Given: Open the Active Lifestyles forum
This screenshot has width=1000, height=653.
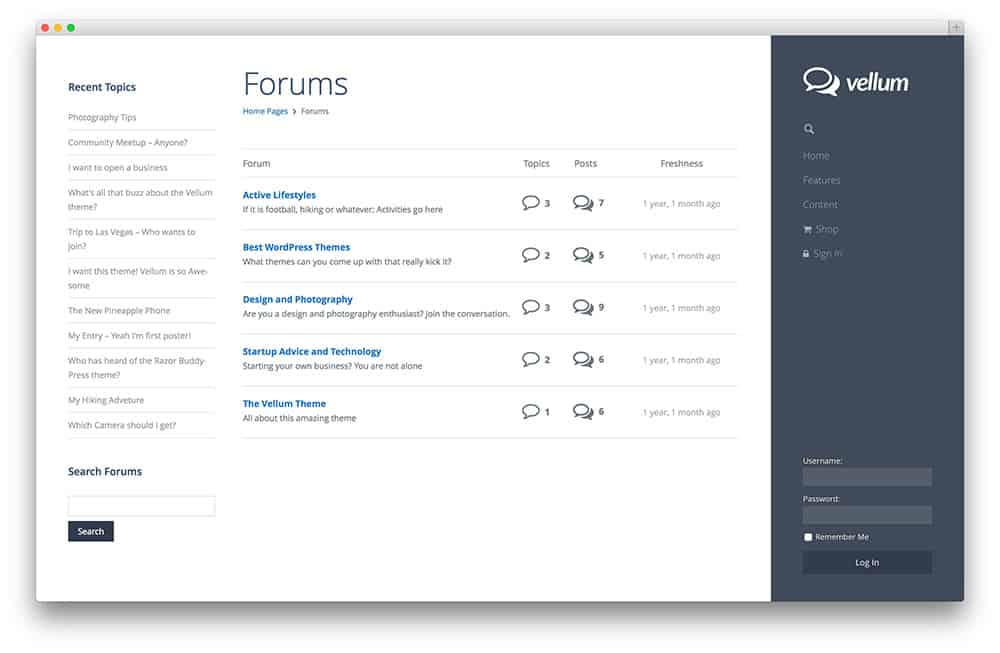Looking at the screenshot, I should (x=279, y=195).
